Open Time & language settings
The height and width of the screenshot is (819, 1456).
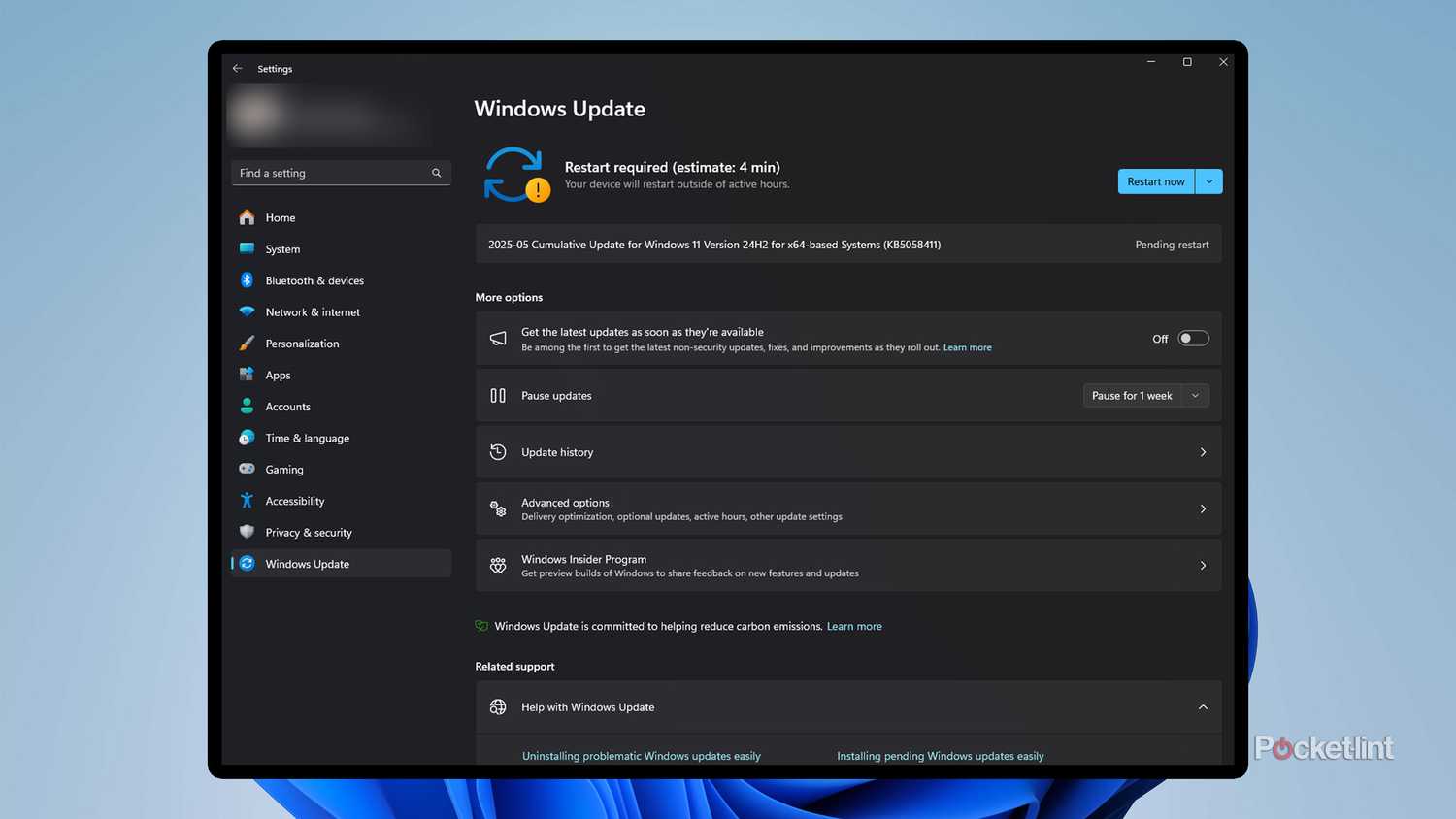307,438
